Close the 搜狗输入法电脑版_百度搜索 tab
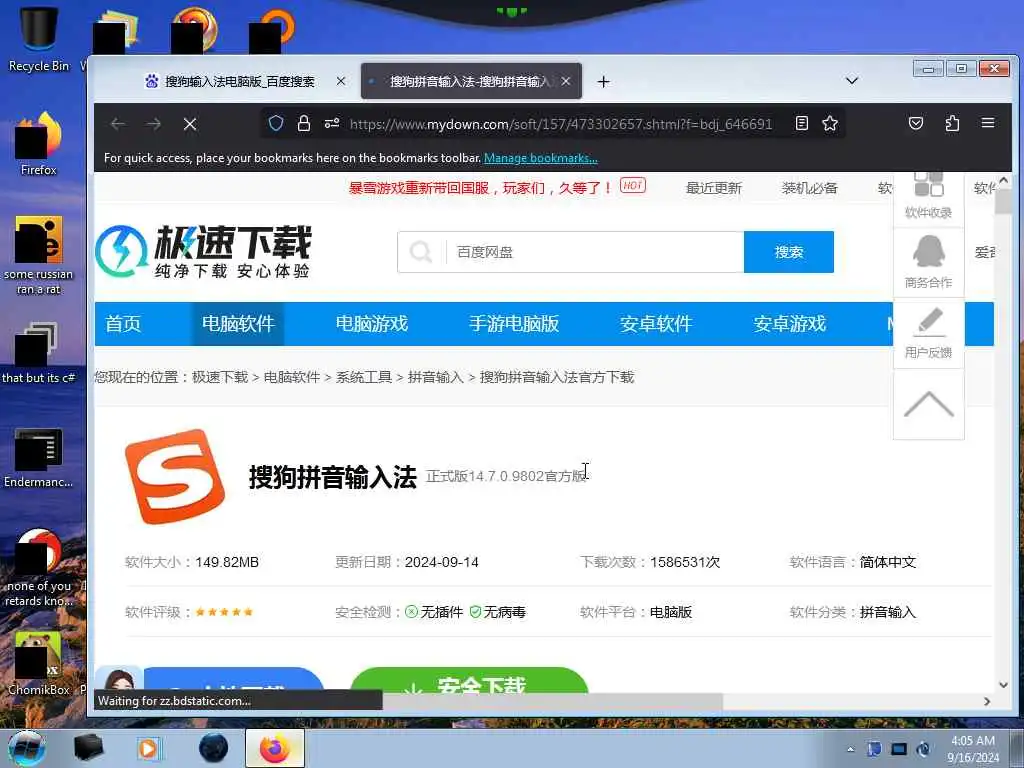The height and width of the screenshot is (768, 1024). (x=341, y=81)
